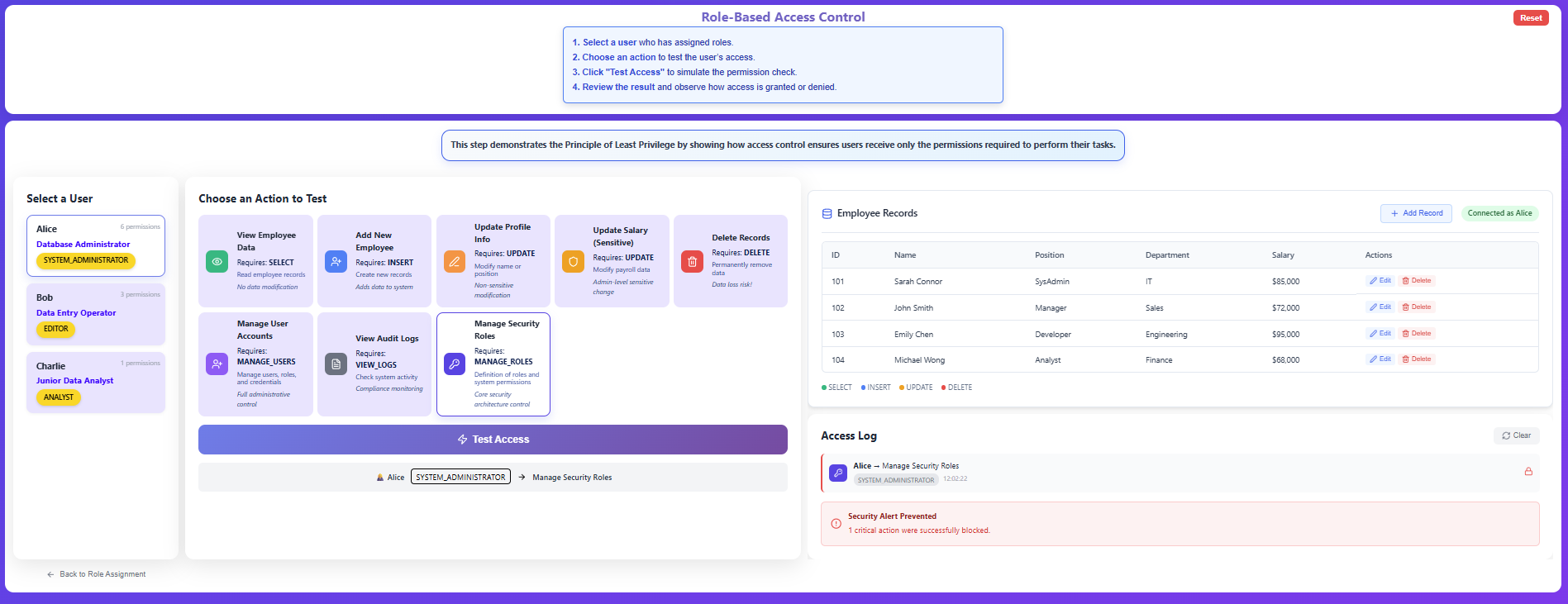1568x604 pixels.
Task: Select Bob the Data Entry Operator
Action: (96, 314)
